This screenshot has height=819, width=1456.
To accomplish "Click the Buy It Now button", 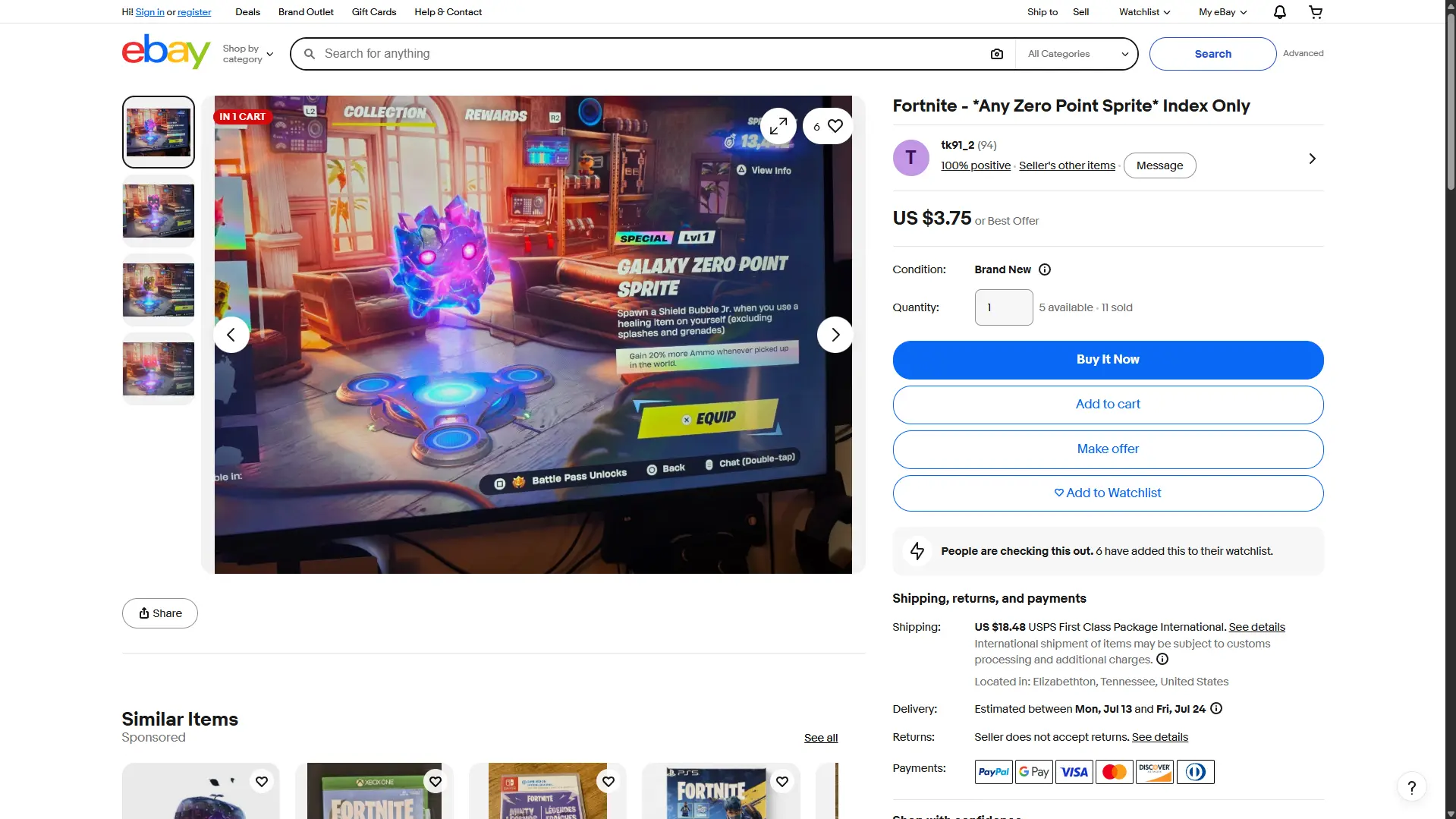I will 1108,360.
